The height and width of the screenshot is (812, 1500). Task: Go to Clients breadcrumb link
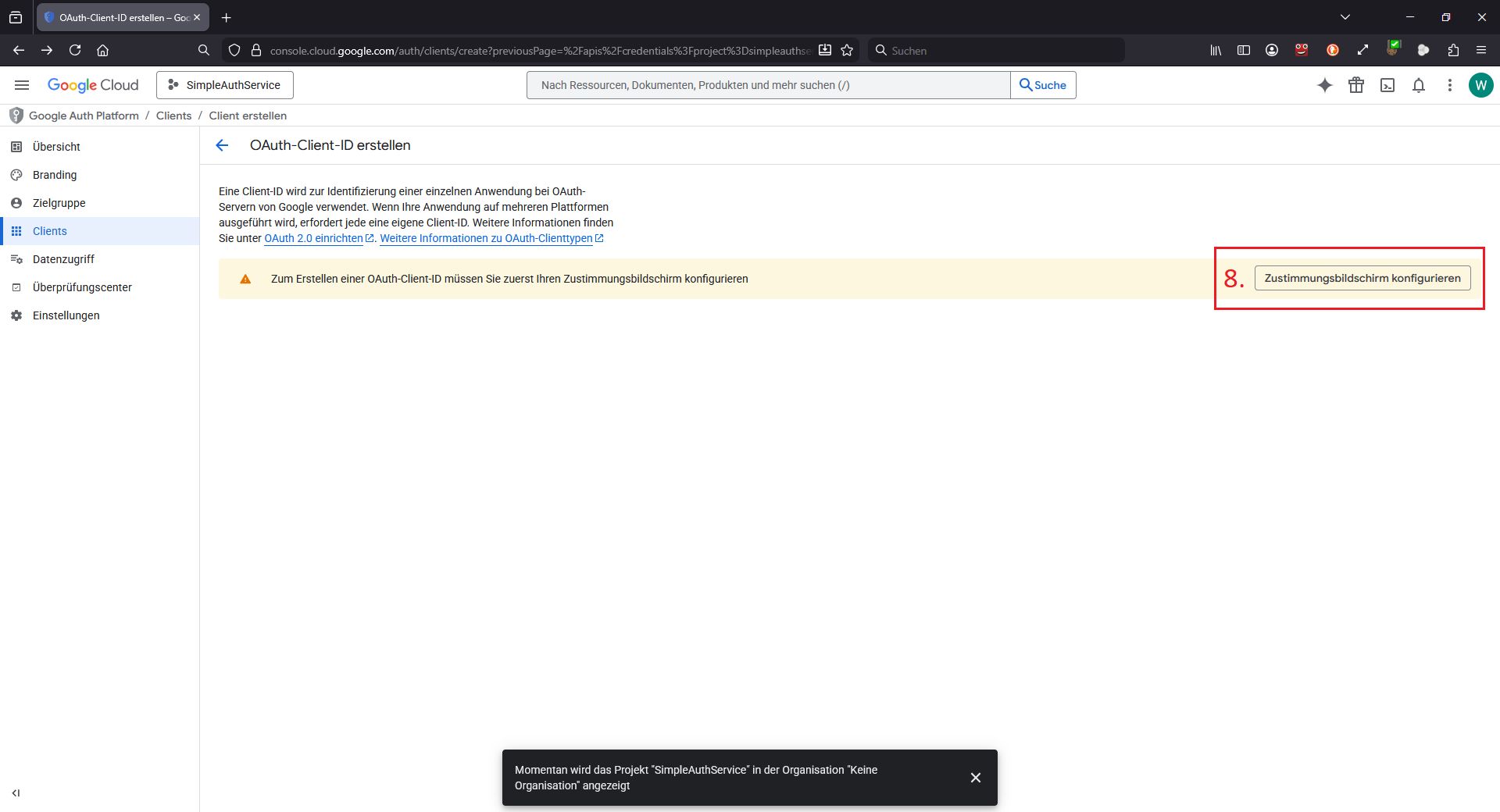point(173,116)
